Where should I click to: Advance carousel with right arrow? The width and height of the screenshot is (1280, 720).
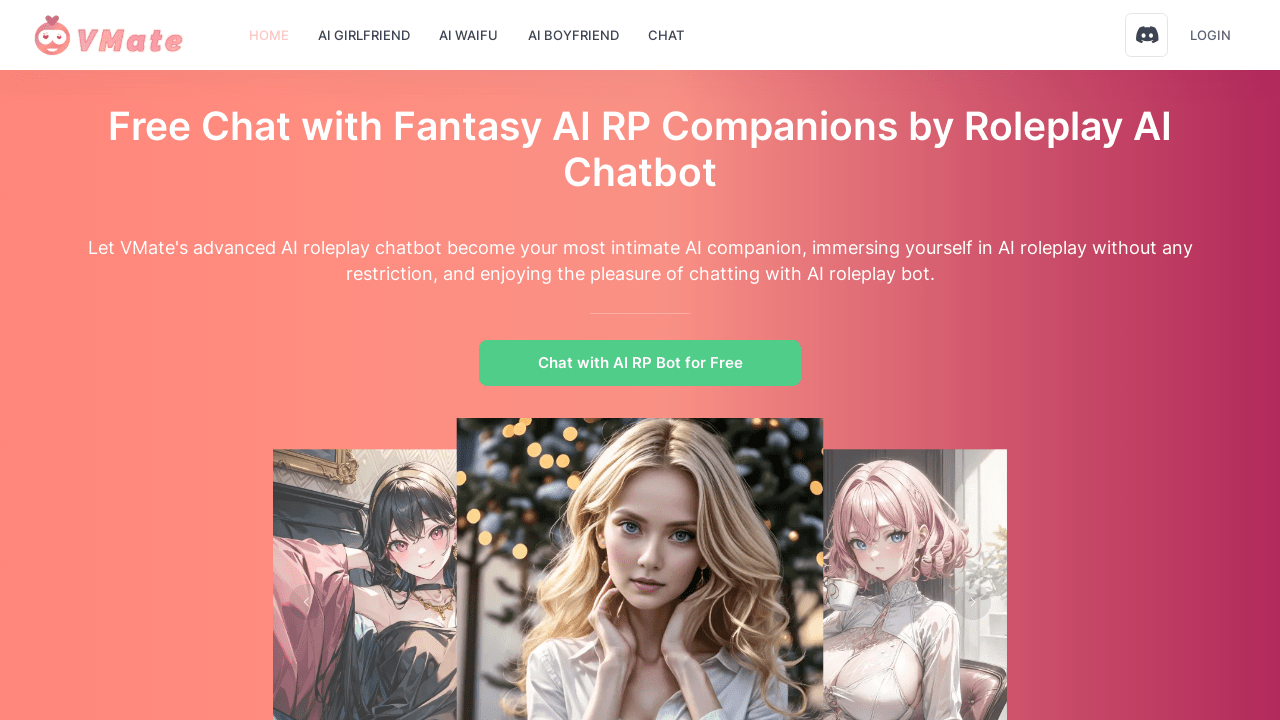pyautogui.click(x=973, y=602)
